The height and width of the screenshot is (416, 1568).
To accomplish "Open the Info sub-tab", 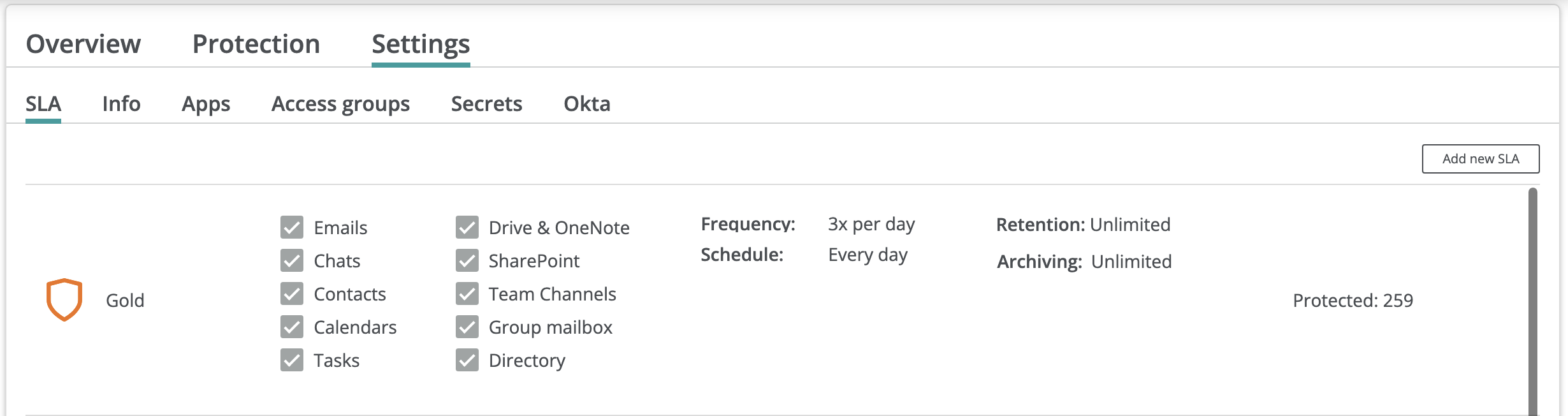I will [x=121, y=103].
